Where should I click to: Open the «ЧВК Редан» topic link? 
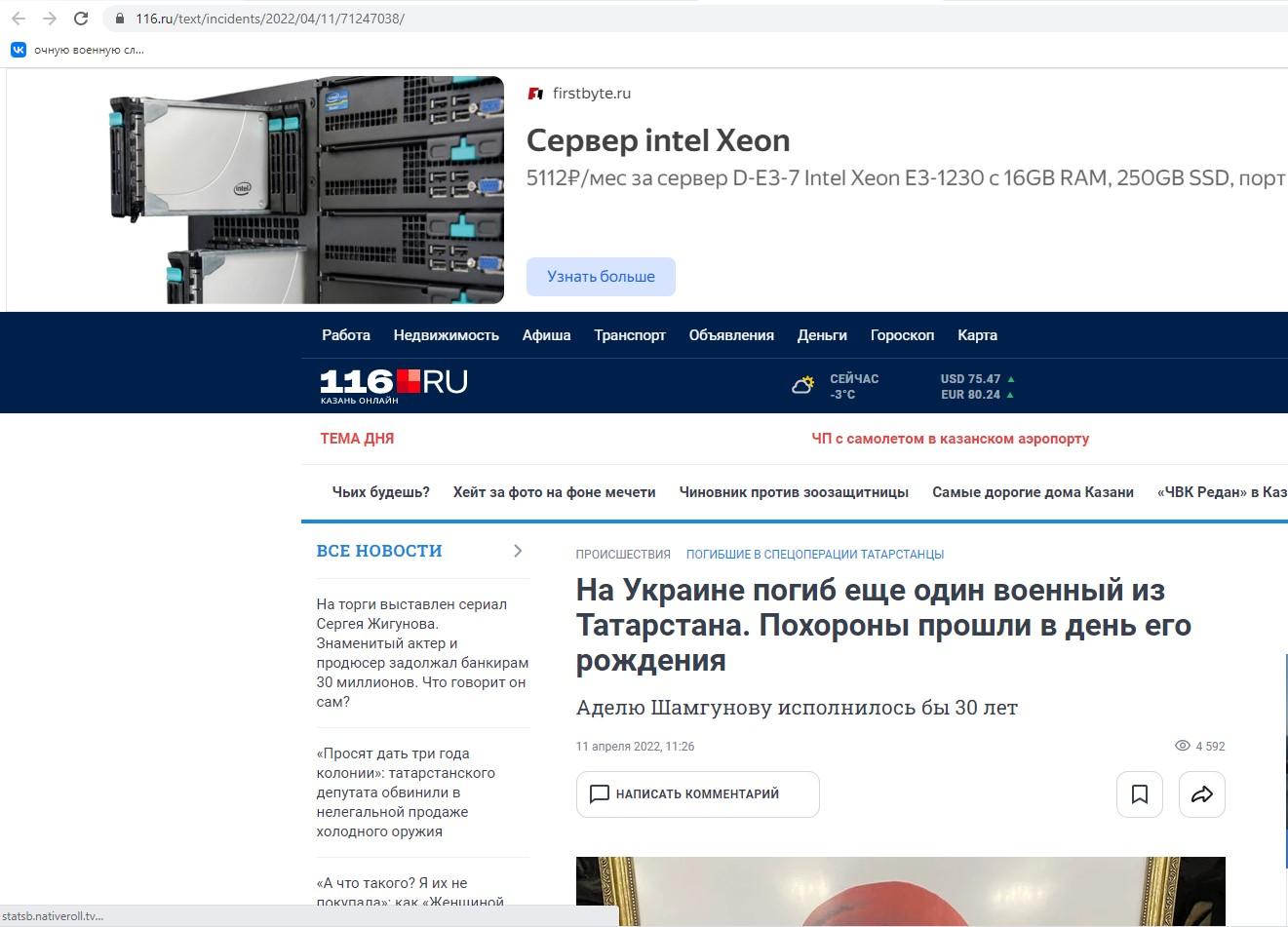click(1223, 492)
